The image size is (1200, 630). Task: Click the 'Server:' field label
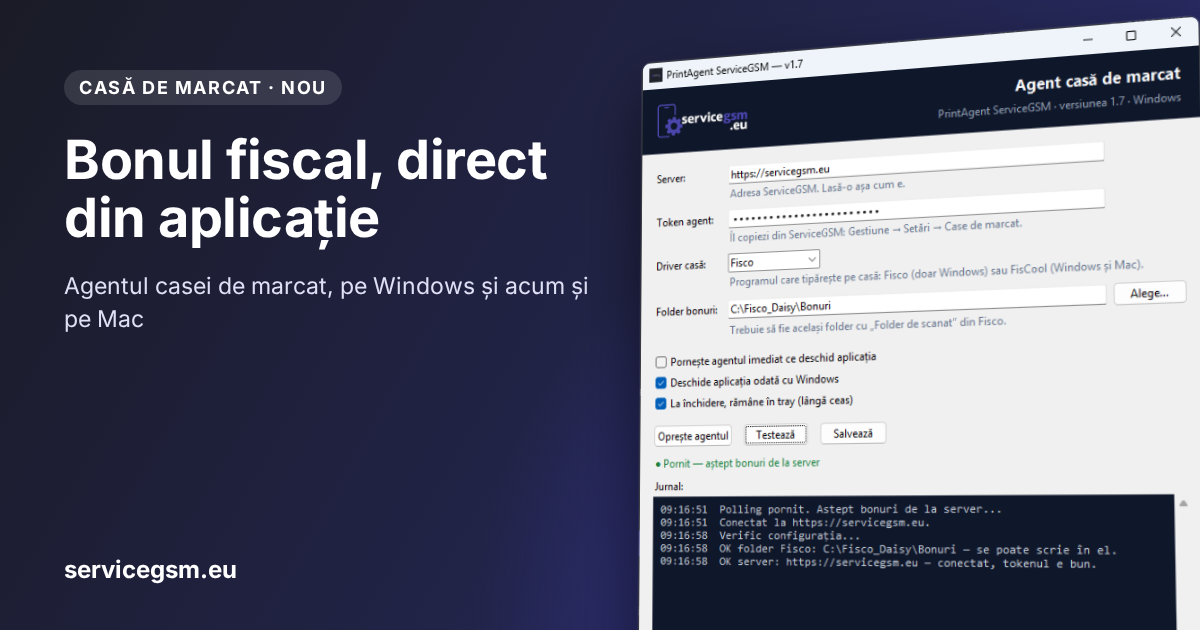tap(671, 179)
